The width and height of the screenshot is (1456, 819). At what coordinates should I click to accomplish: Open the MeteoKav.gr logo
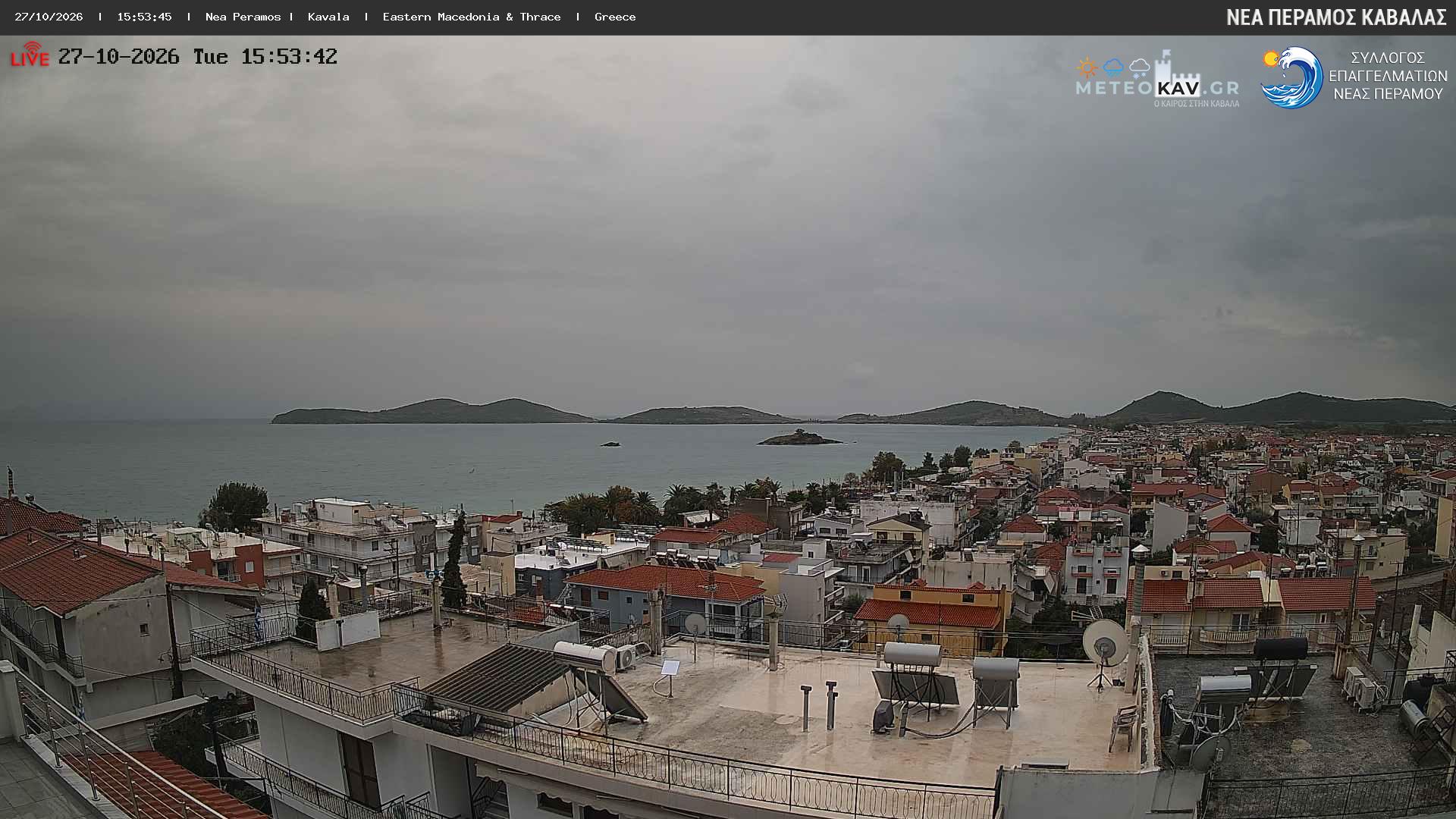(x=1157, y=79)
